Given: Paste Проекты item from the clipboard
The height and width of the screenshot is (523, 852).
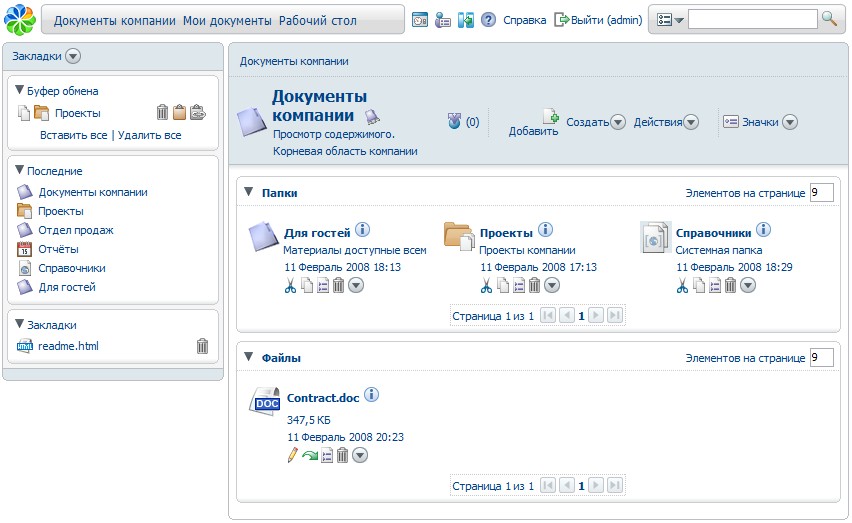Looking at the screenshot, I should tap(179, 112).
